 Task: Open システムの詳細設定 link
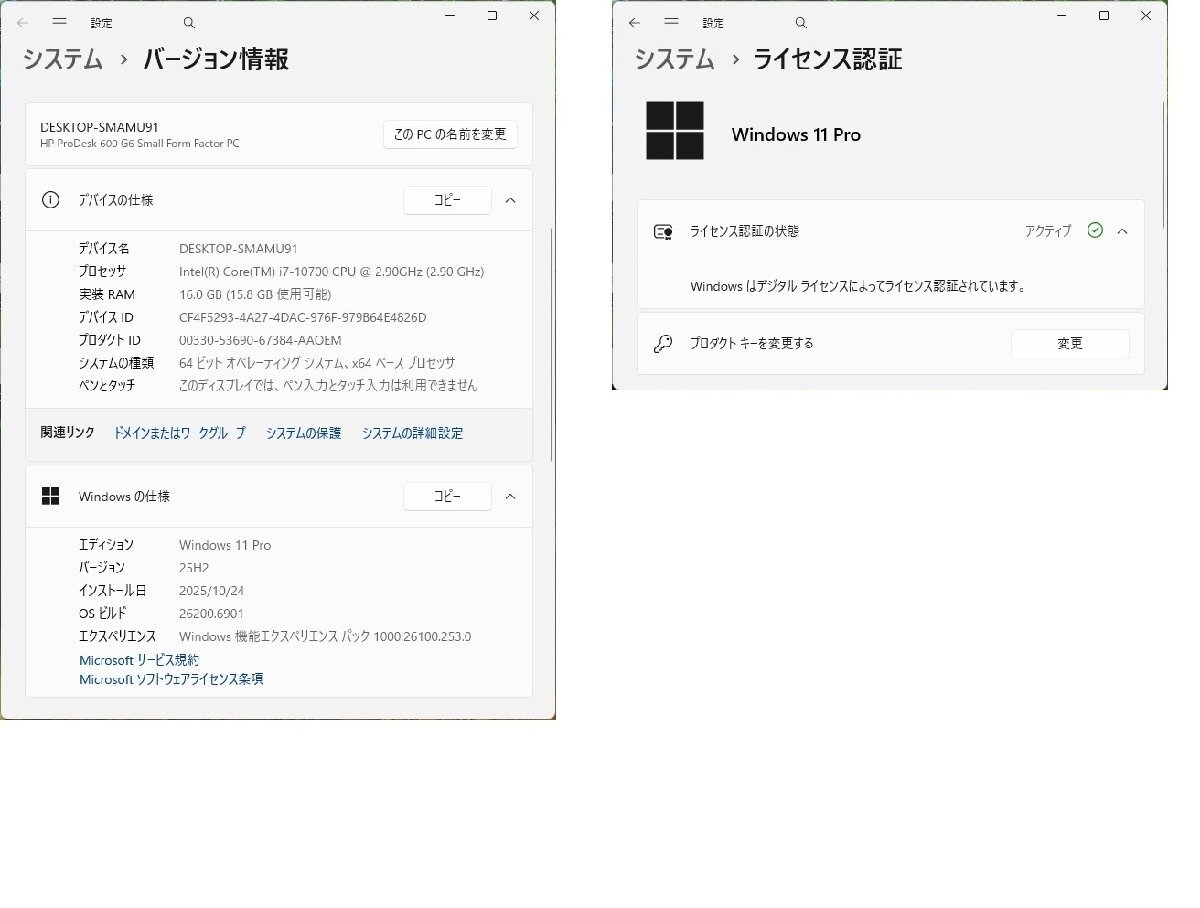click(412, 433)
